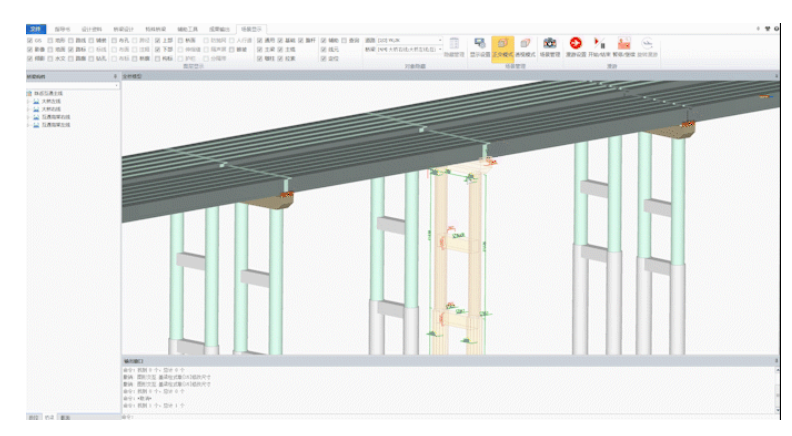Toggle the 上部 superstructure checkbox

158,40
